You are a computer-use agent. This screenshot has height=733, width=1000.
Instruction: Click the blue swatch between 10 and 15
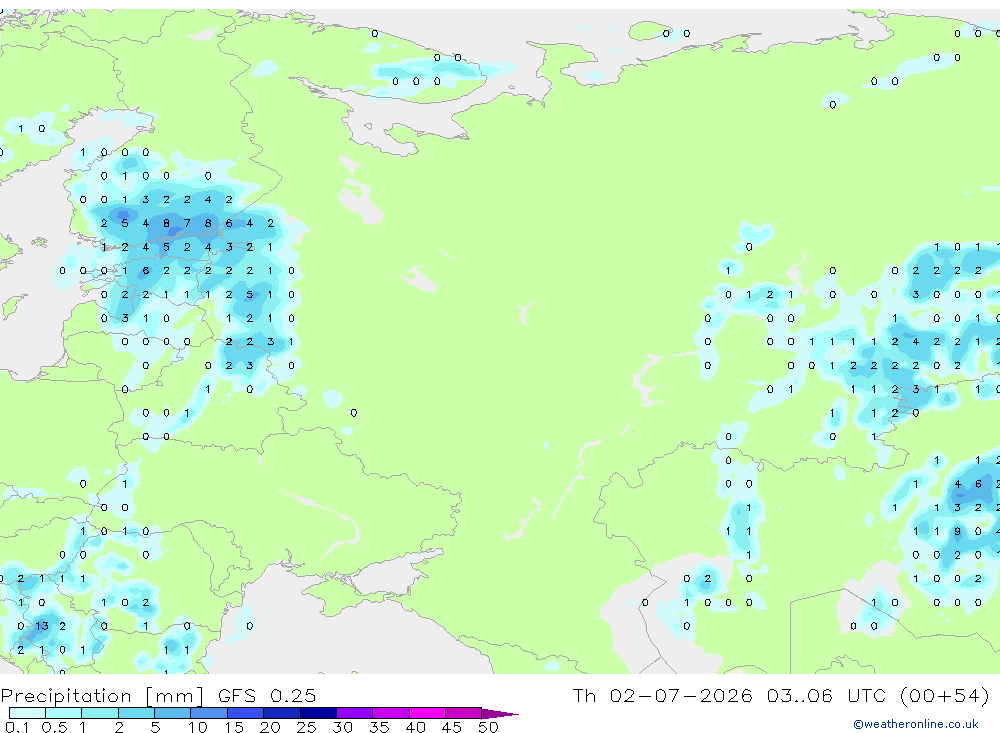(x=209, y=713)
